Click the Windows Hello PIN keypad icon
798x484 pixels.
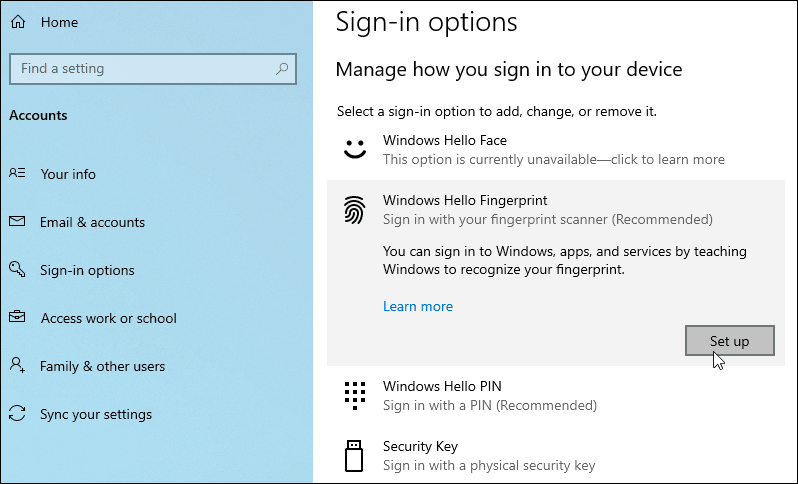[355, 395]
